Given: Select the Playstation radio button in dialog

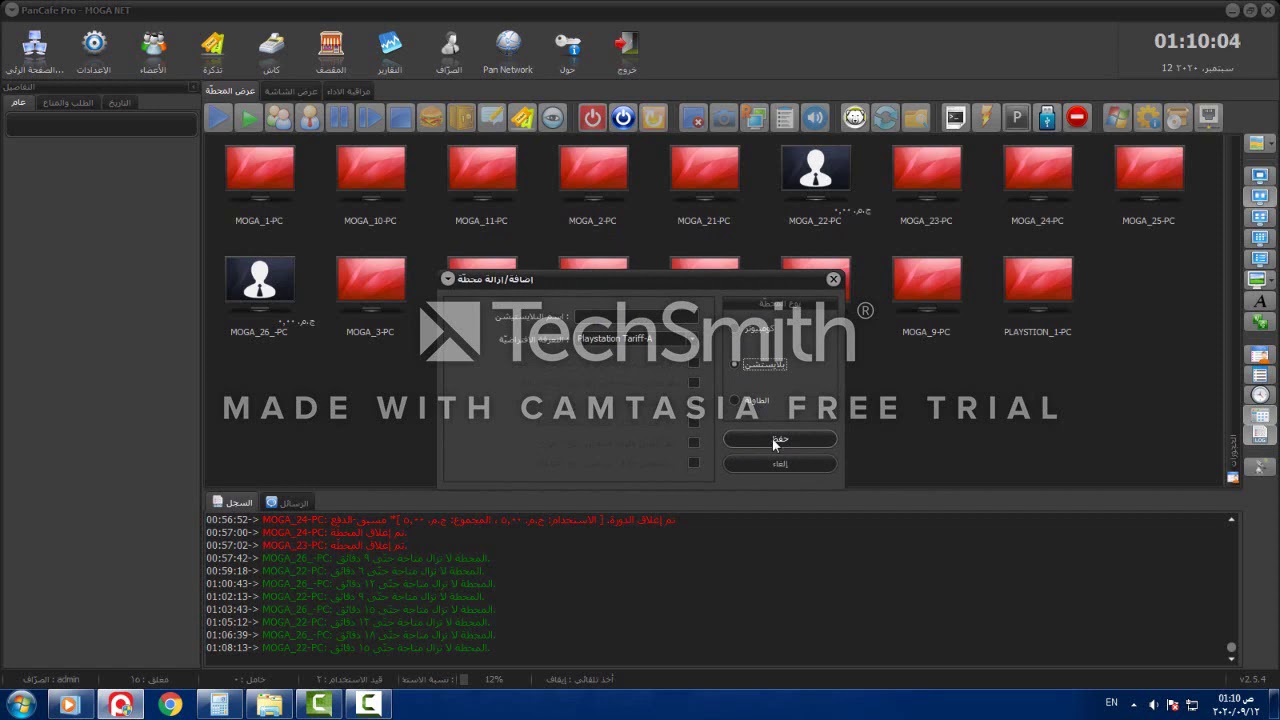Looking at the screenshot, I should 735,364.
